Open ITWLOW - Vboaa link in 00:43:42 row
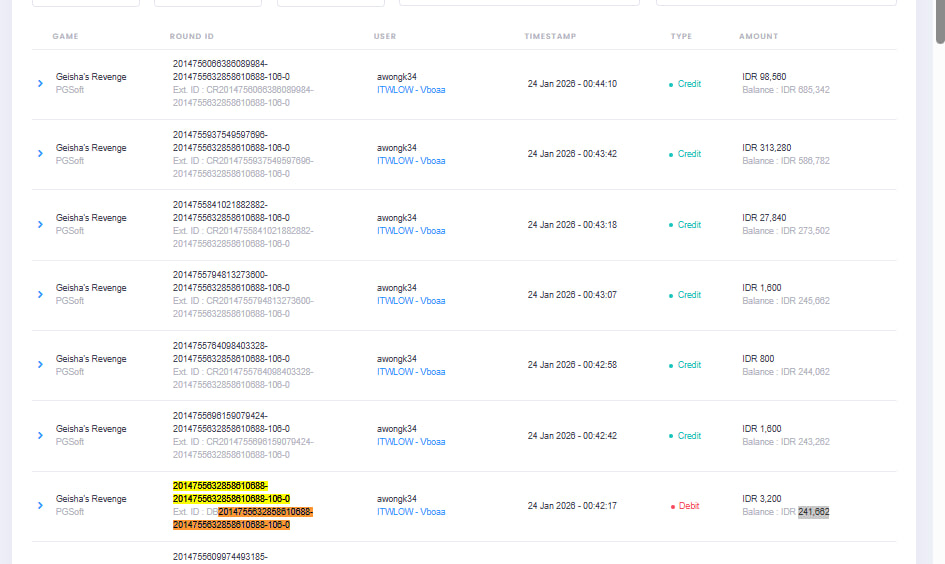 coord(411,161)
